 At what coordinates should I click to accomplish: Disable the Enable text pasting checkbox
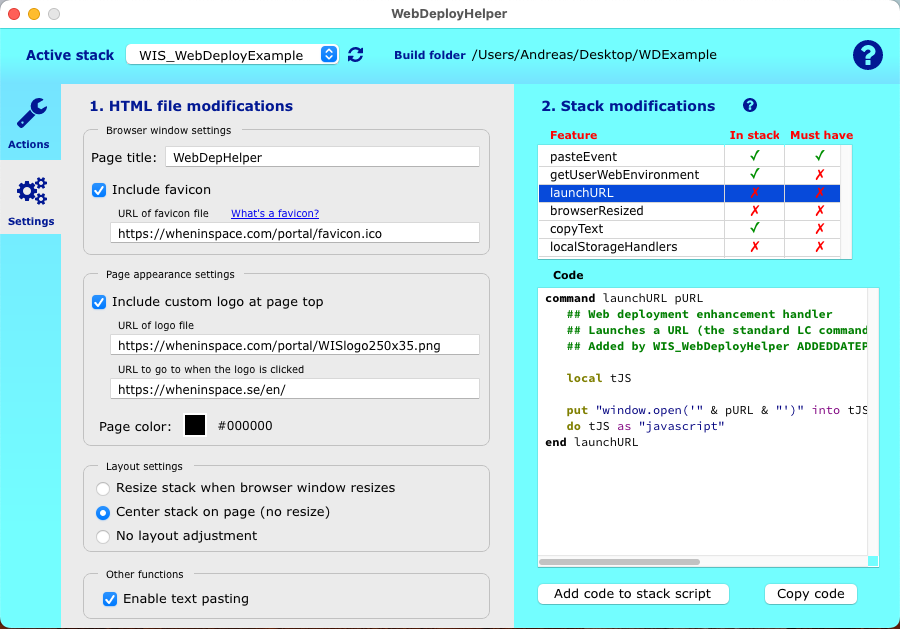coord(110,599)
